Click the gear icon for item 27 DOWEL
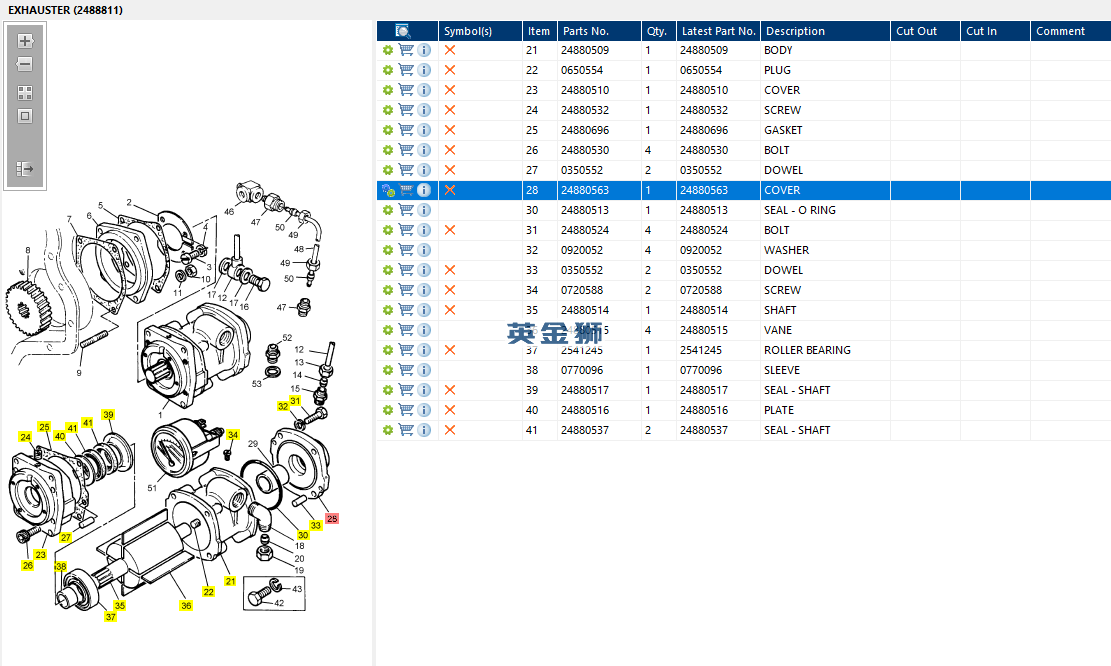Screen dimensions: 1111x666 point(388,170)
